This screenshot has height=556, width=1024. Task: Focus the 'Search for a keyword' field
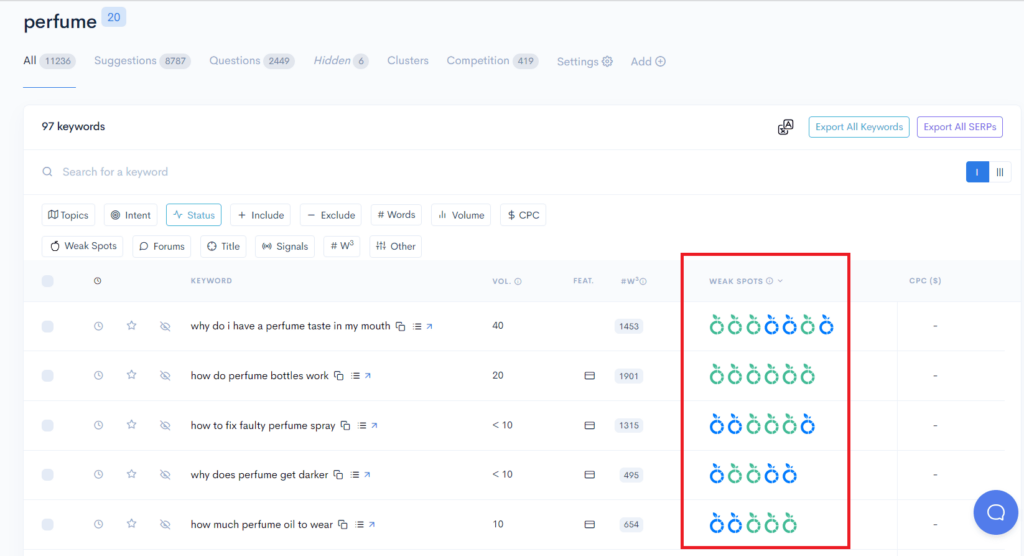[x=496, y=172]
